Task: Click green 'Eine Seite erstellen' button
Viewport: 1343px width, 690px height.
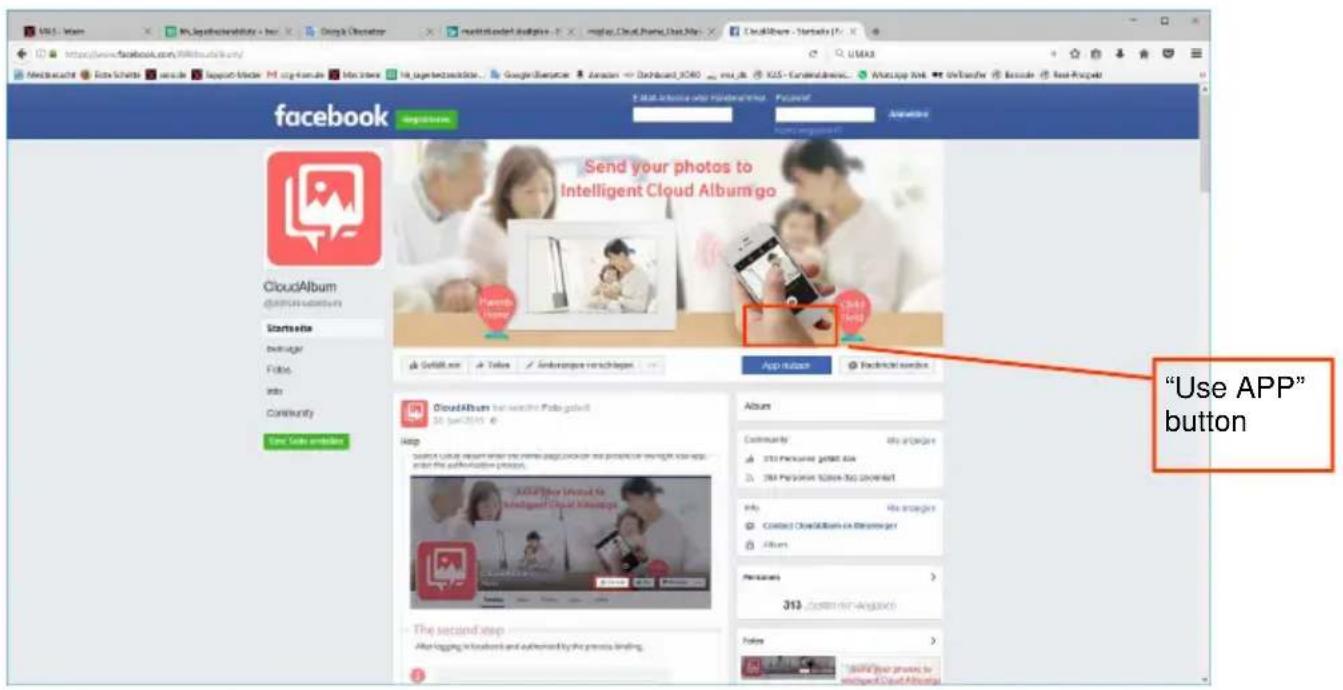Action: click(306, 441)
